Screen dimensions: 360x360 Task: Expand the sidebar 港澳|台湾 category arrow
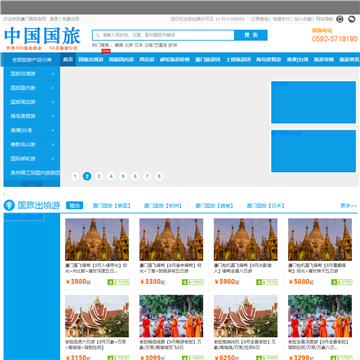click(x=53, y=131)
